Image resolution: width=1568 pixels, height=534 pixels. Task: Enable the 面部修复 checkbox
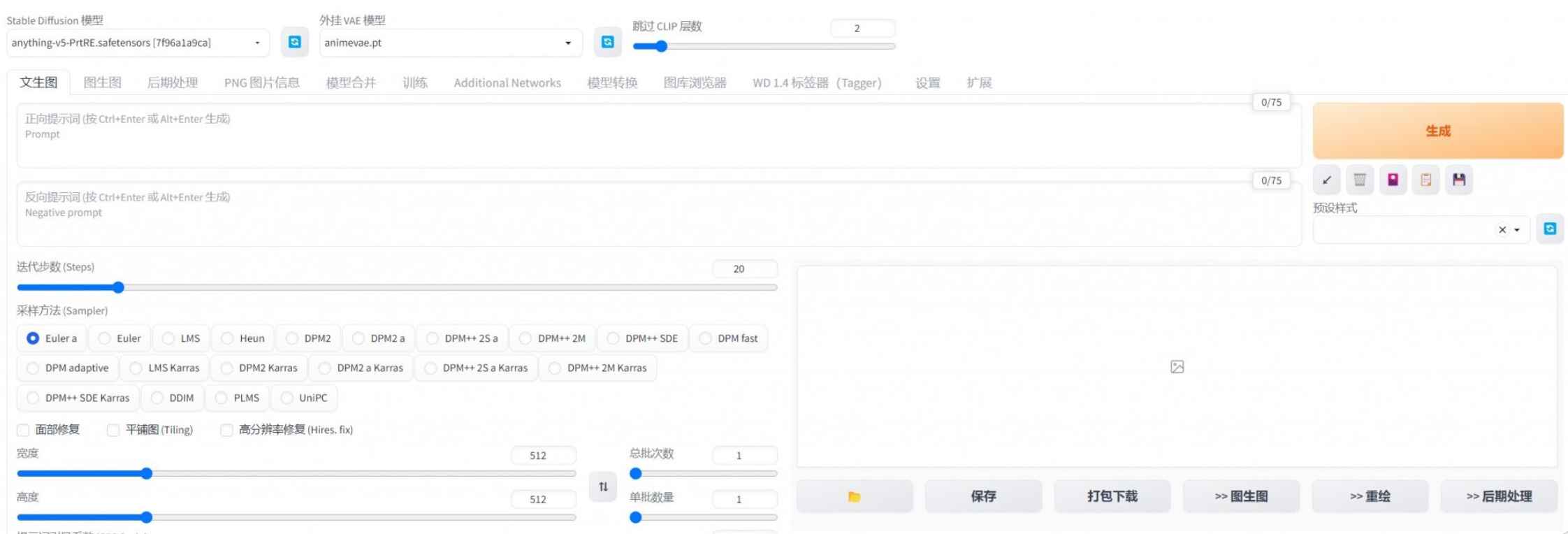coord(24,430)
